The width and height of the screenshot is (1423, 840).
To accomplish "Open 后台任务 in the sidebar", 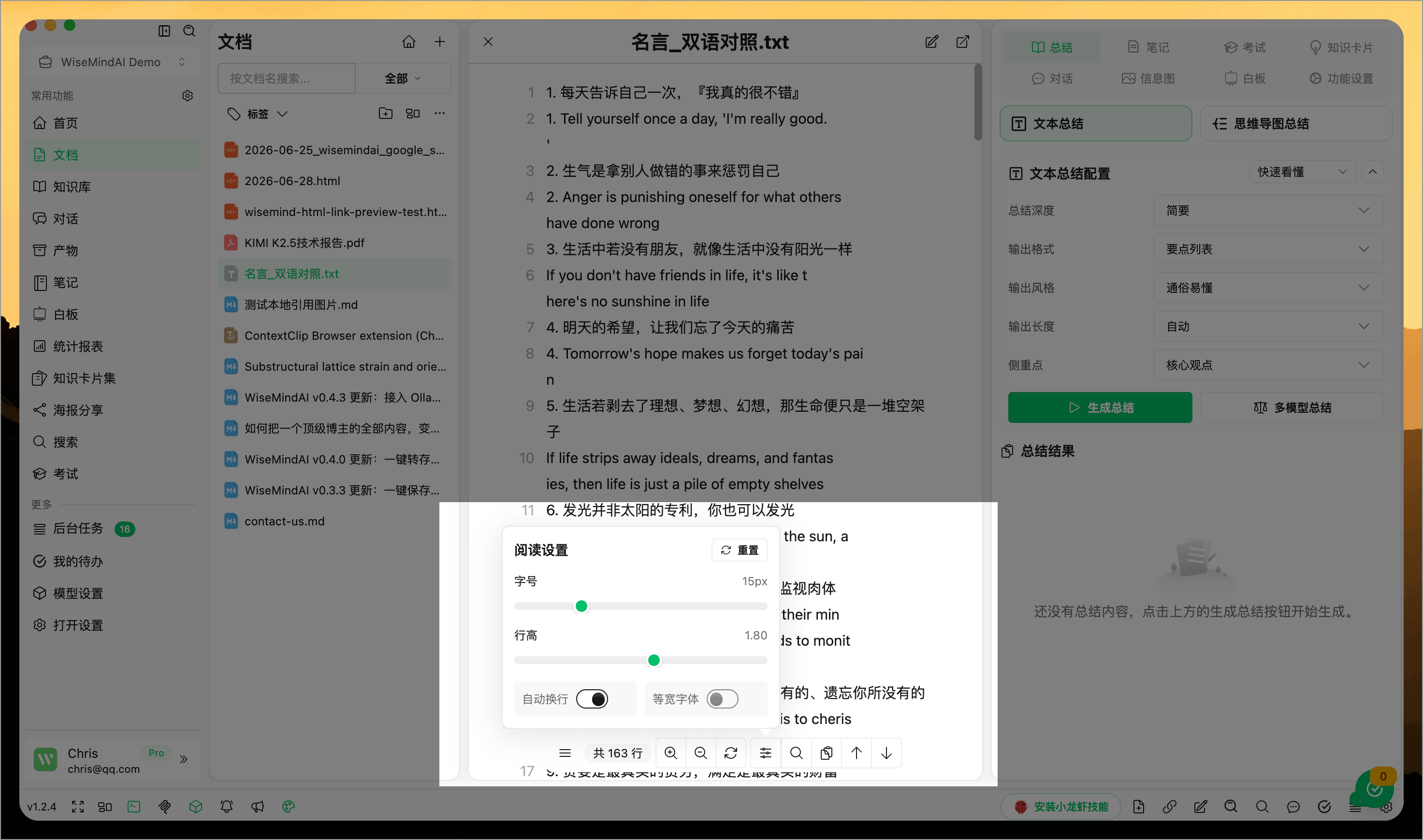I will point(113,529).
